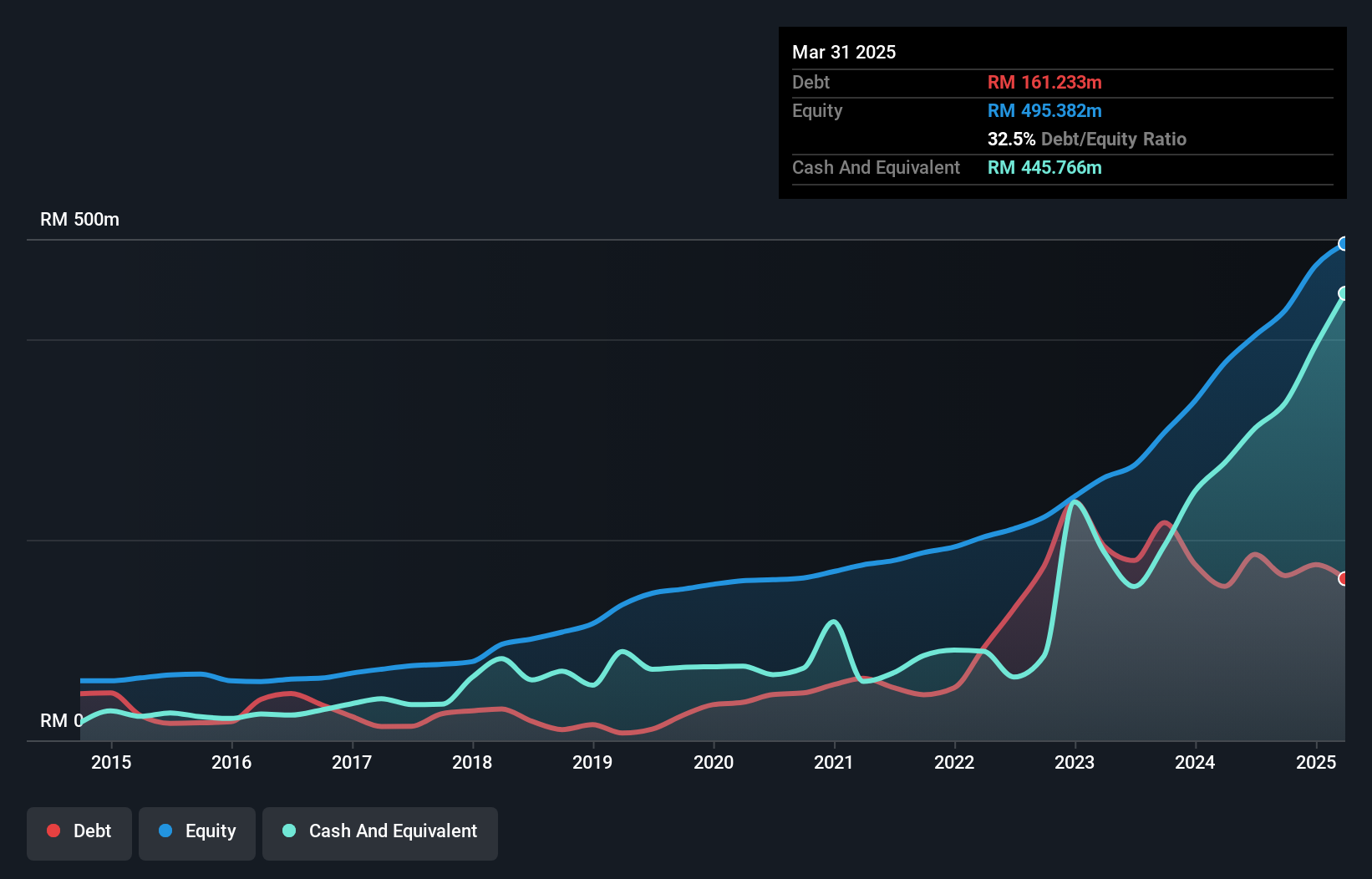This screenshot has width=1372, height=879.
Task: Click the 2021 x-axis label
Action: pos(834,762)
